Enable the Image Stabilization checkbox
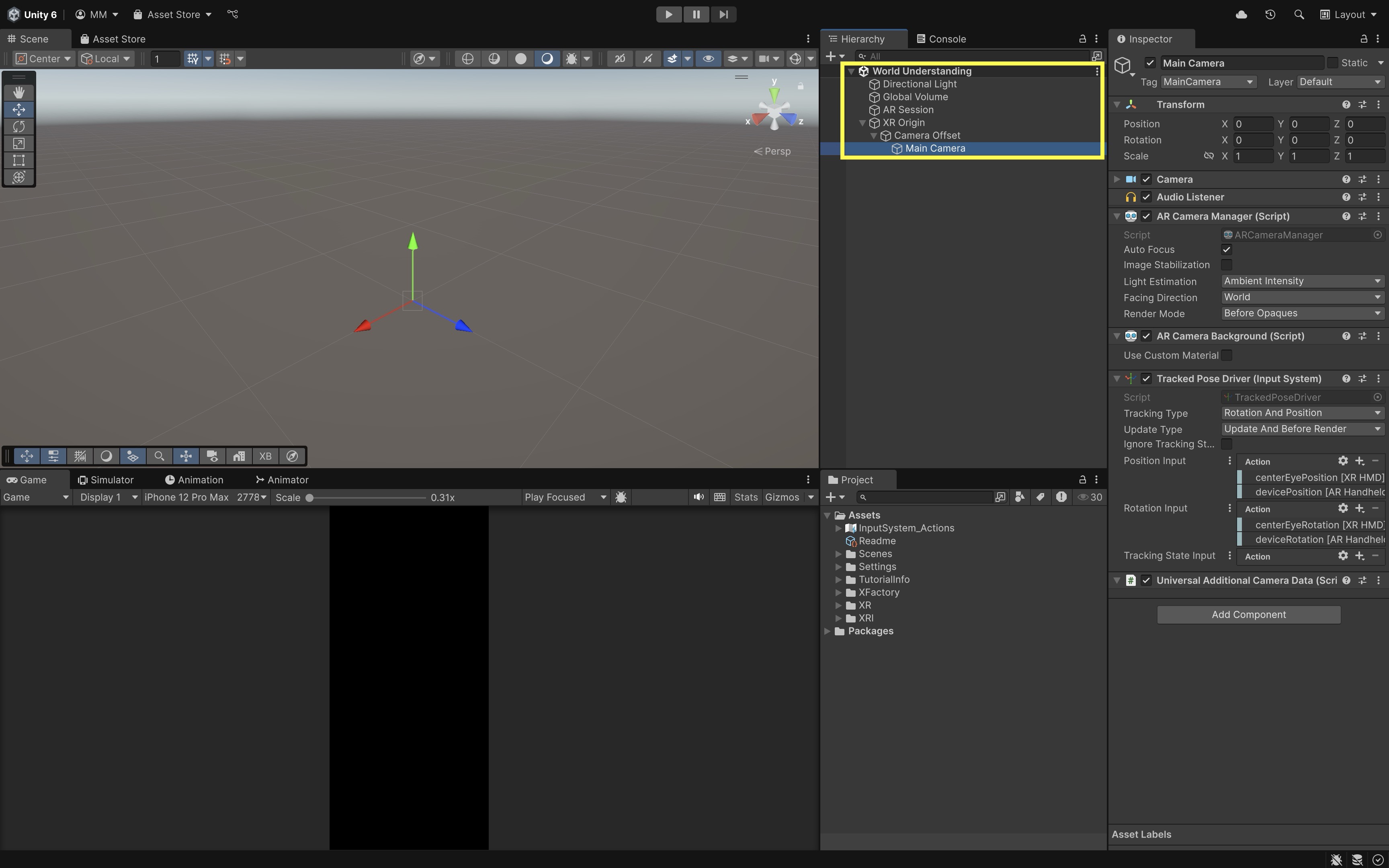 [1227, 265]
